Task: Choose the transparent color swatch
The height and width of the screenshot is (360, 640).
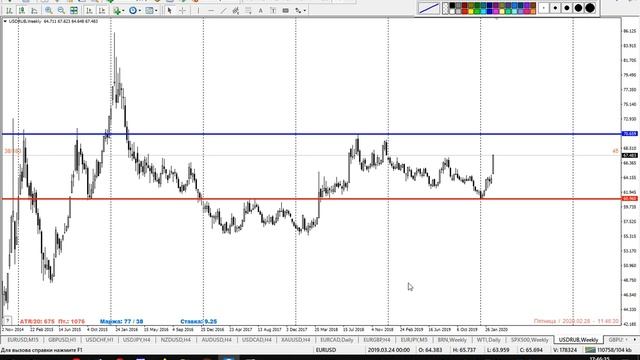Action: (446, 8)
